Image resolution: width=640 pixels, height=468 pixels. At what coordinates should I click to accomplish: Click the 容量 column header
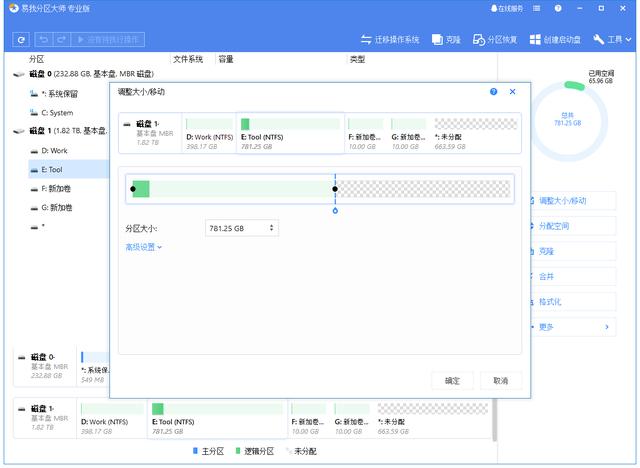pyautogui.click(x=226, y=59)
